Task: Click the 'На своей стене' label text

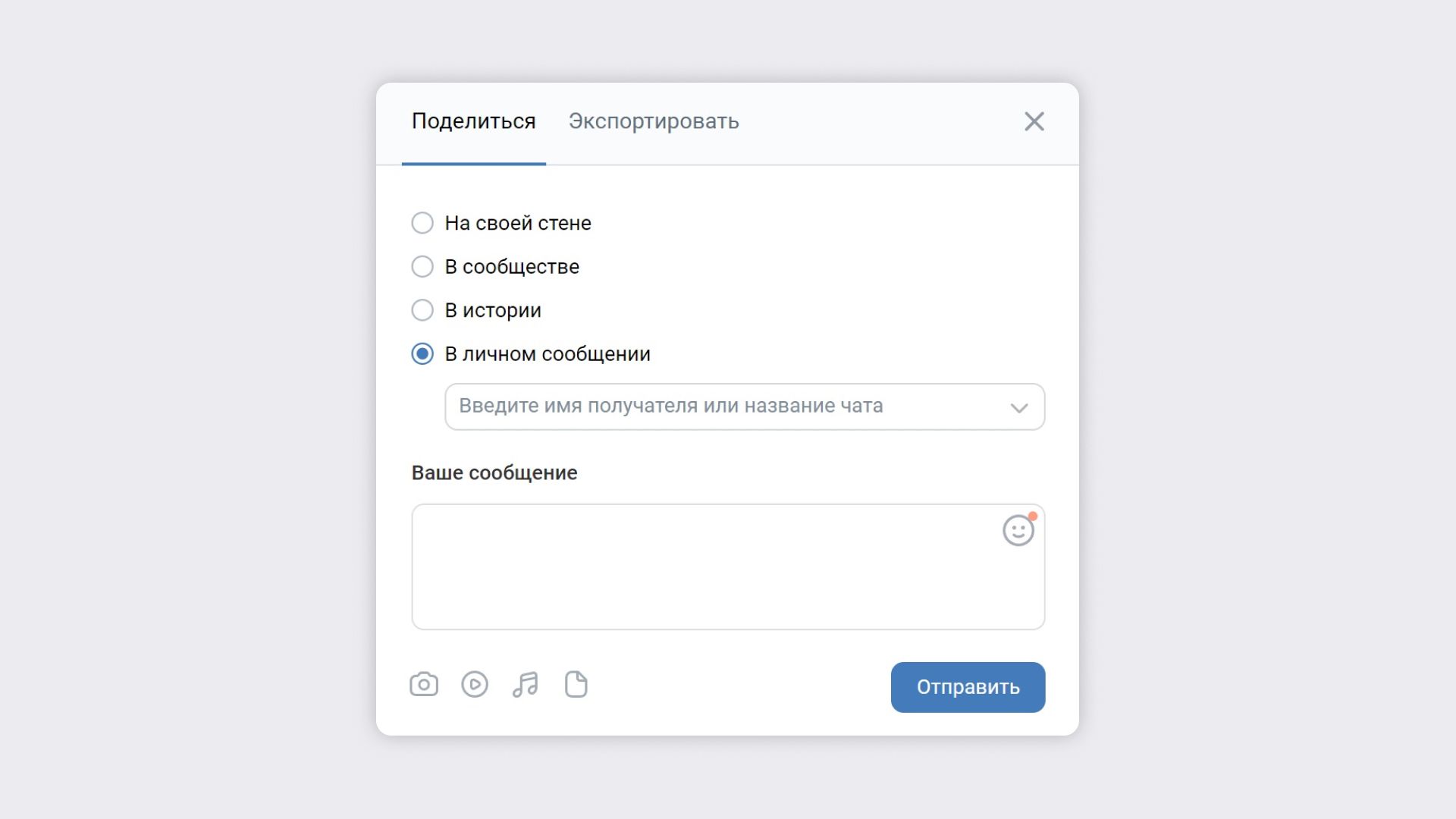Action: click(518, 223)
